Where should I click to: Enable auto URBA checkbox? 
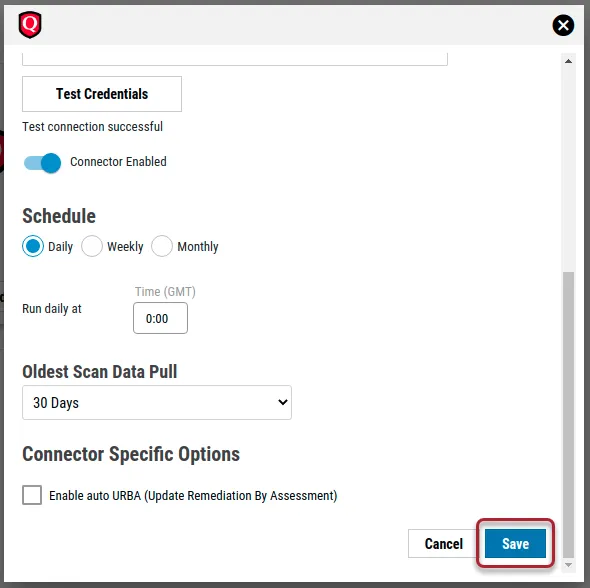coord(32,495)
